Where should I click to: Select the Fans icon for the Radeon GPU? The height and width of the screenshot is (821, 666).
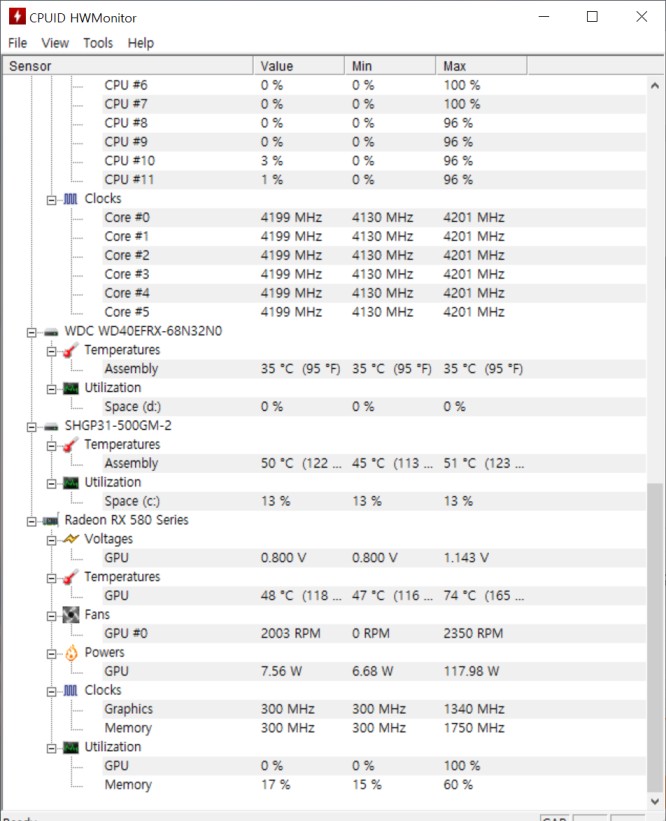70,614
